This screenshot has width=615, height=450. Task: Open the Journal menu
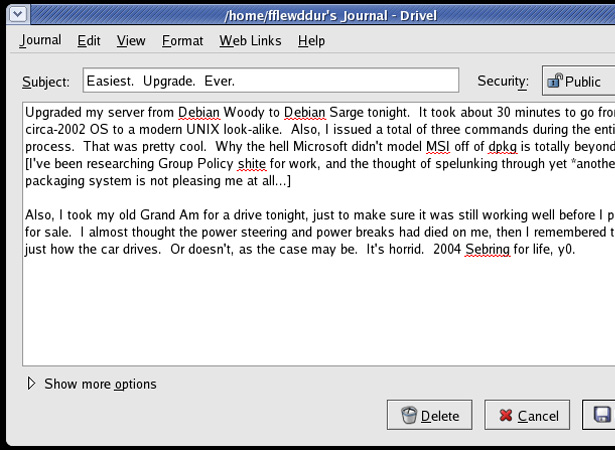tap(40, 40)
